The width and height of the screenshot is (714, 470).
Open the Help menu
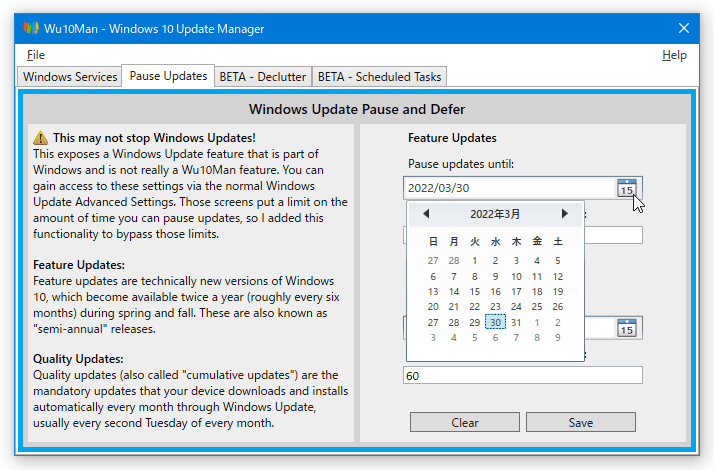tap(674, 55)
